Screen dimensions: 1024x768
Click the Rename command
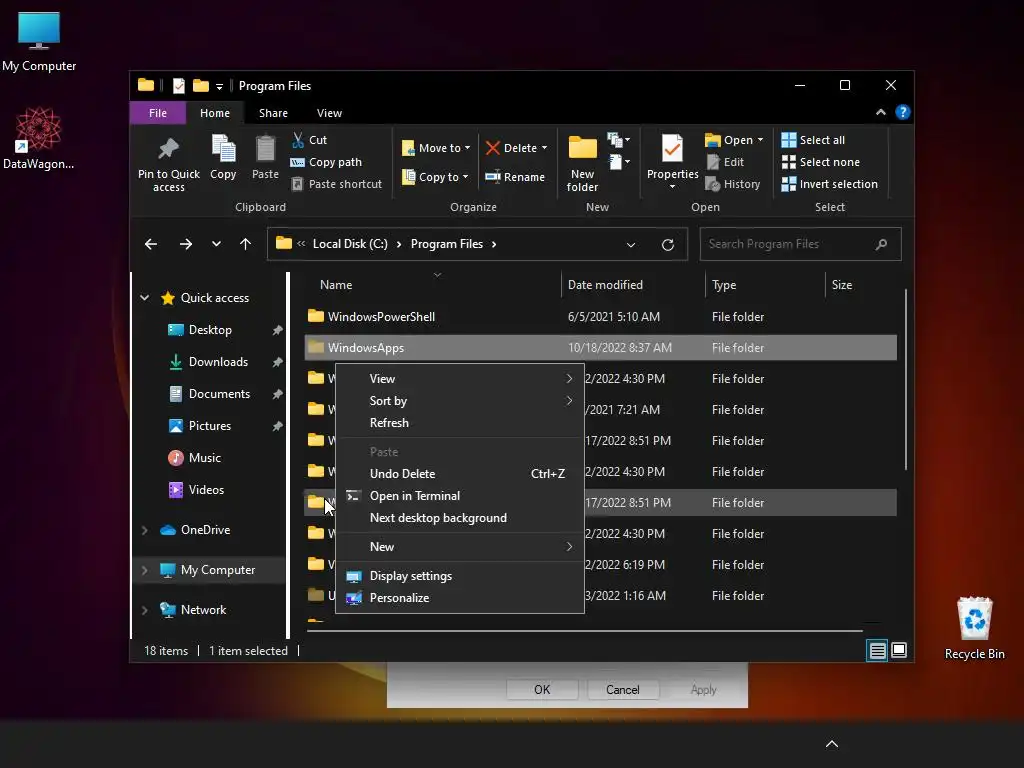point(515,176)
